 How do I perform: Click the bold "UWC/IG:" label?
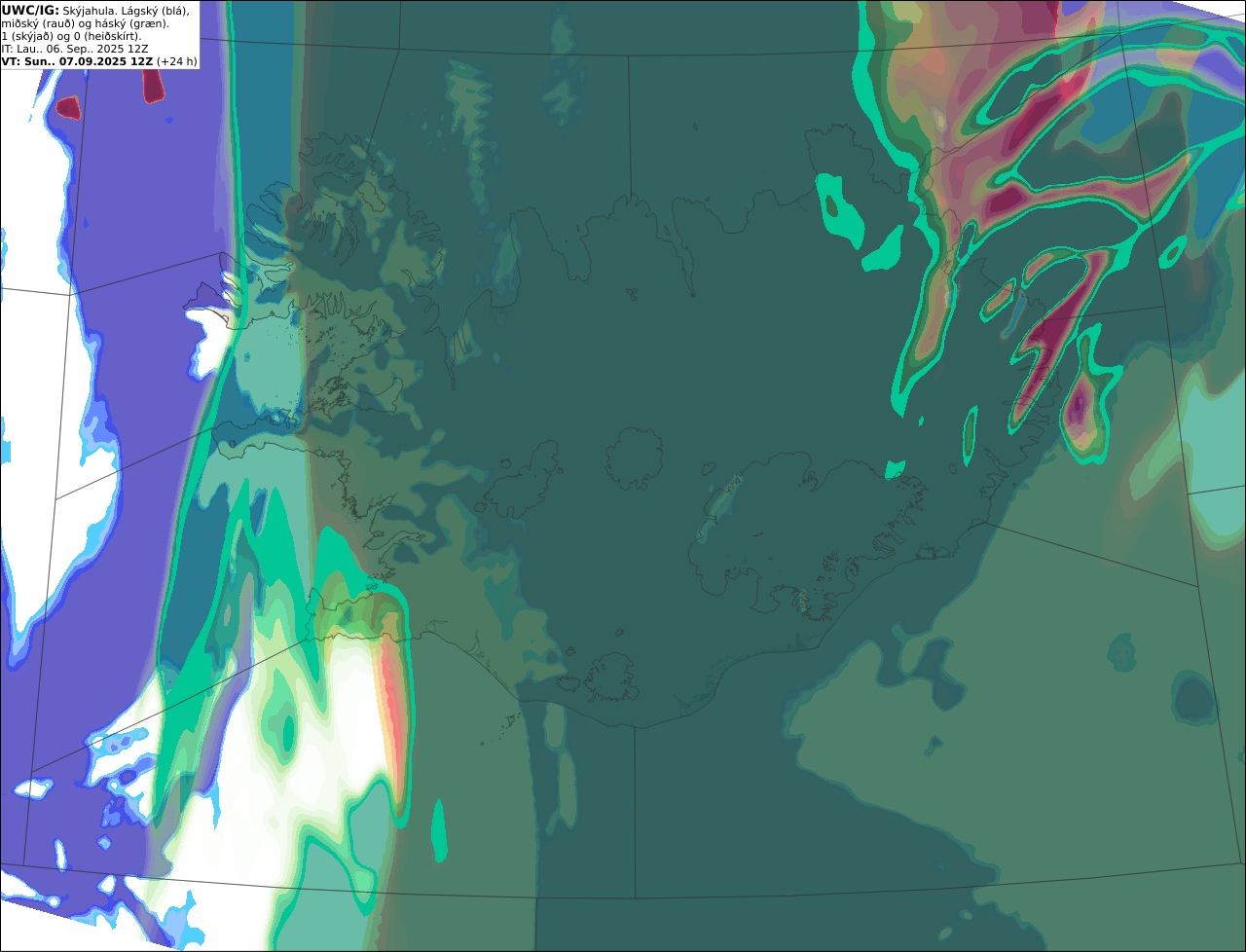[x=30, y=10]
